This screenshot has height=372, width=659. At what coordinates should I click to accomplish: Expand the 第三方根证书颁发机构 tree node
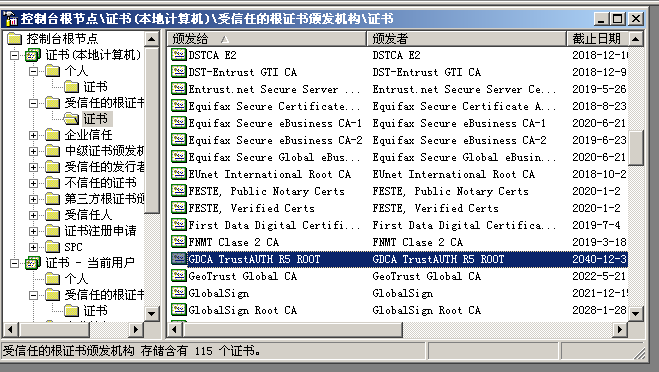click(34, 199)
